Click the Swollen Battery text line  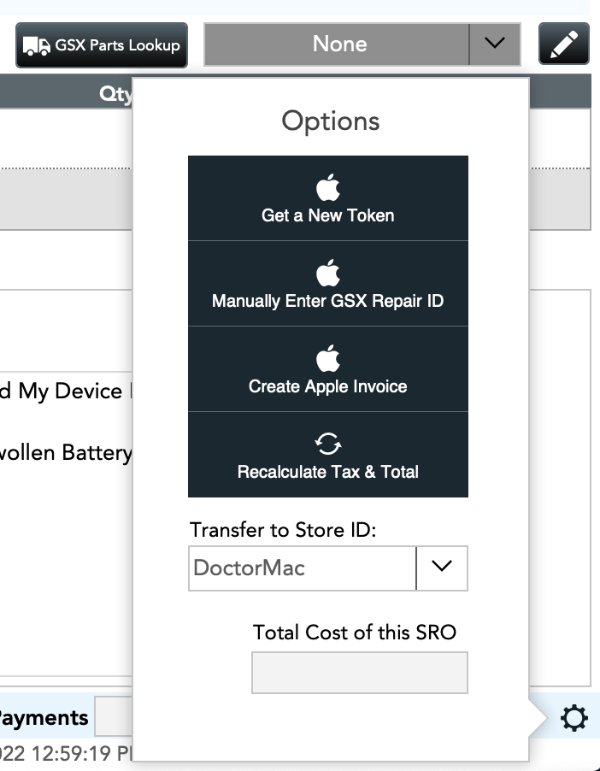pyautogui.click(x=66, y=453)
